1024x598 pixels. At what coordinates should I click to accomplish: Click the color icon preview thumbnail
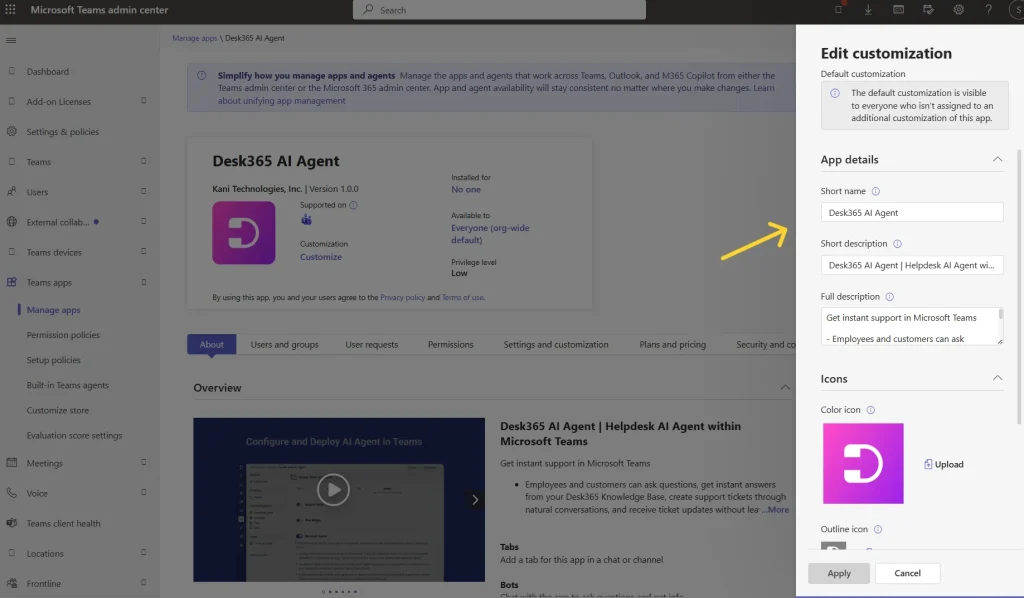863,464
